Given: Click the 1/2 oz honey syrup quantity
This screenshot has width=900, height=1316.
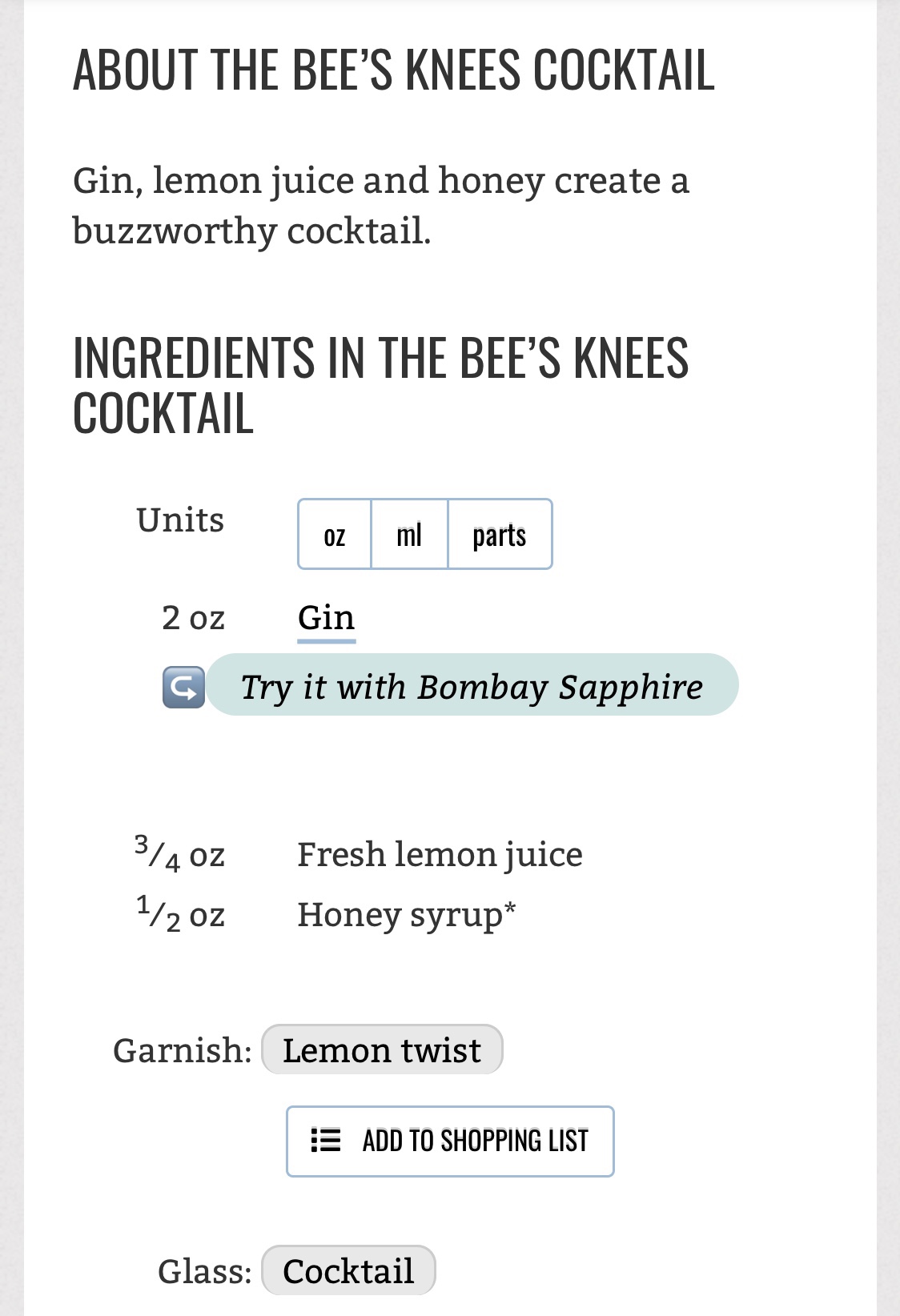Looking at the screenshot, I should (x=180, y=915).
